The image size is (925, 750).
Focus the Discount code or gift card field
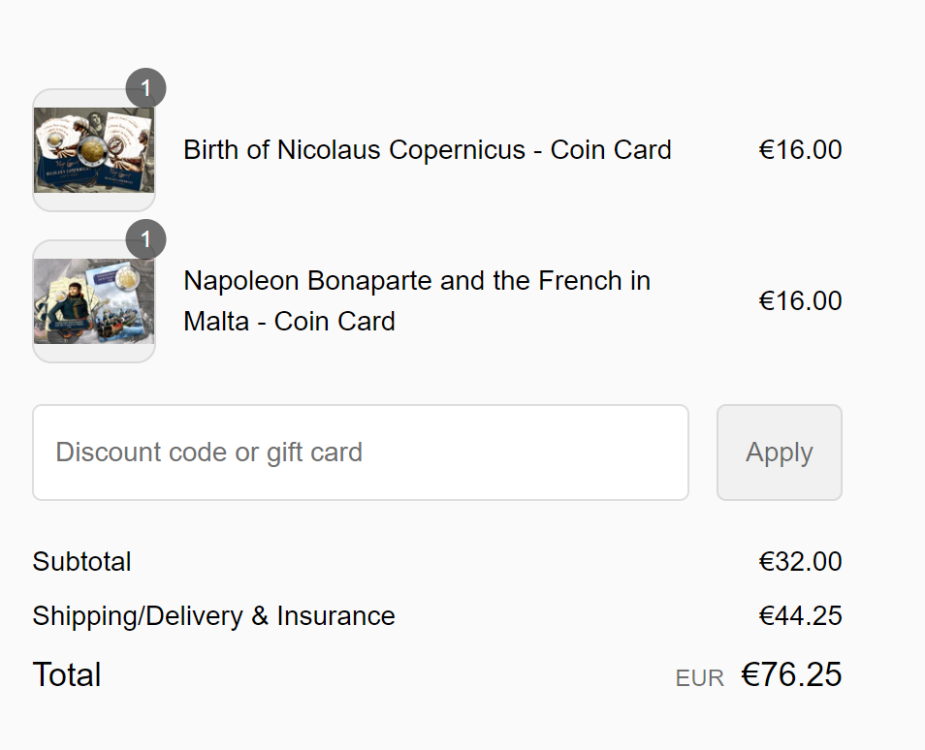click(360, 452)
